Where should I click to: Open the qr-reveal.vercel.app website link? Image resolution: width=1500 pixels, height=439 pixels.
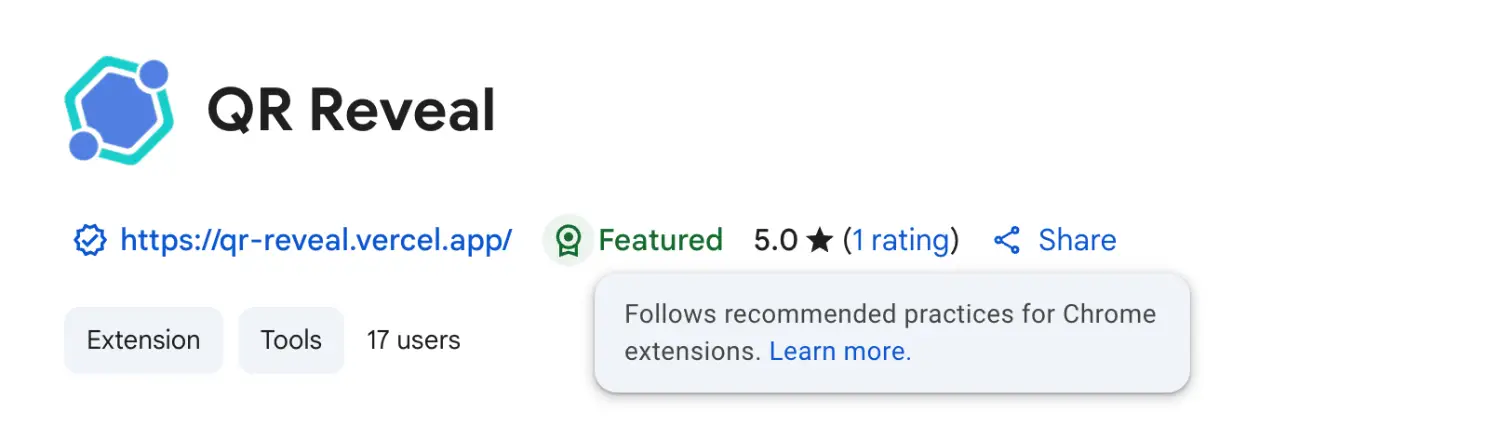click(x=316, y=240)
